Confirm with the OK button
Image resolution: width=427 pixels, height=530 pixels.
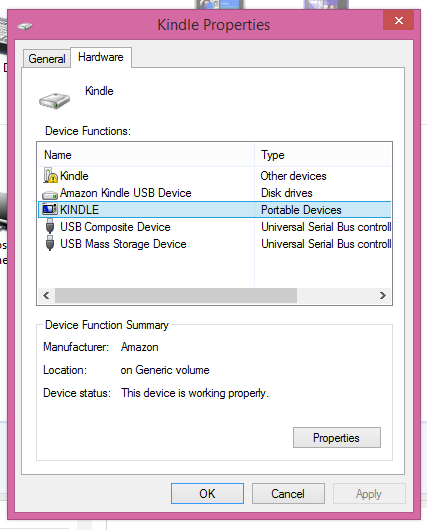tap(207, 493)
